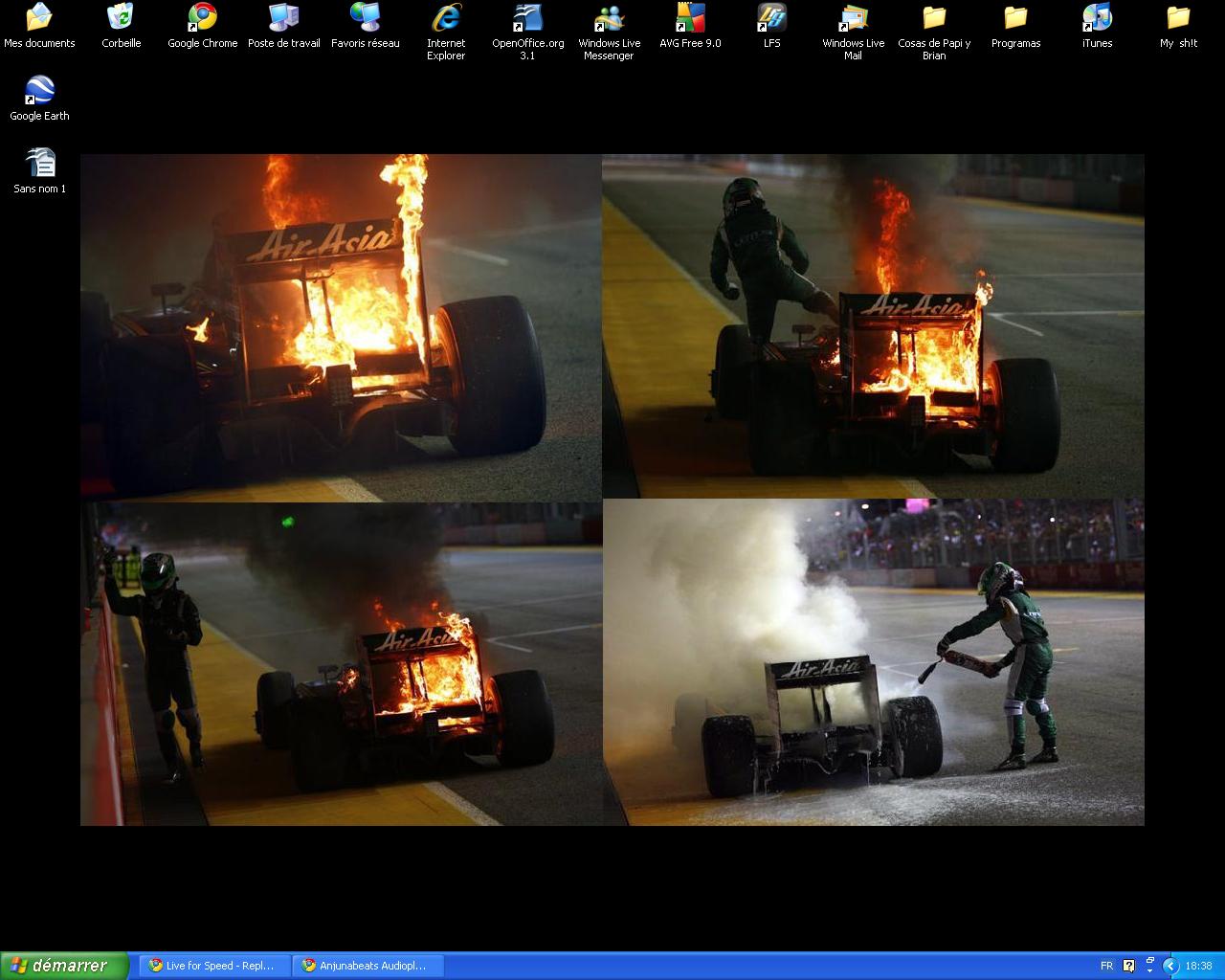Open the démarrer start menu

pyautogui.click(x=64, y=966)
